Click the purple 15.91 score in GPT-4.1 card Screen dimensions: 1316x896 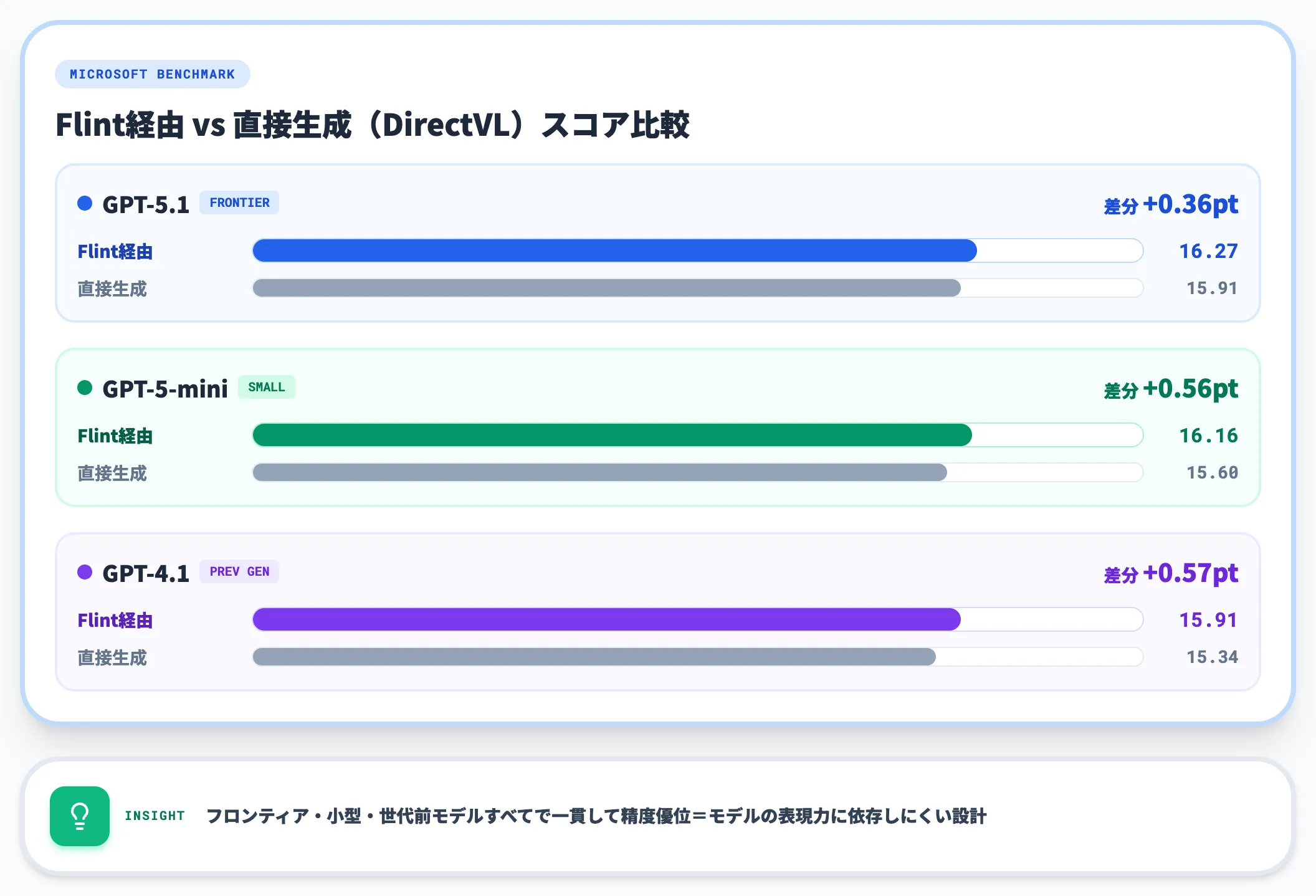(1208, 620)
